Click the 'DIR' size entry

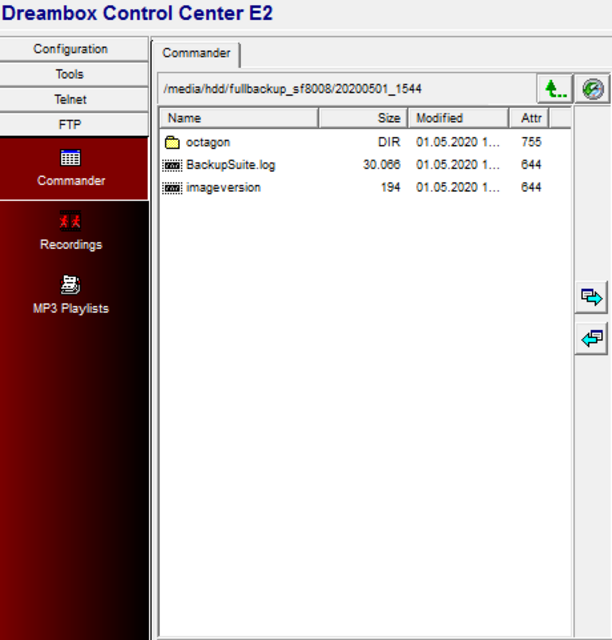point(389,142)
